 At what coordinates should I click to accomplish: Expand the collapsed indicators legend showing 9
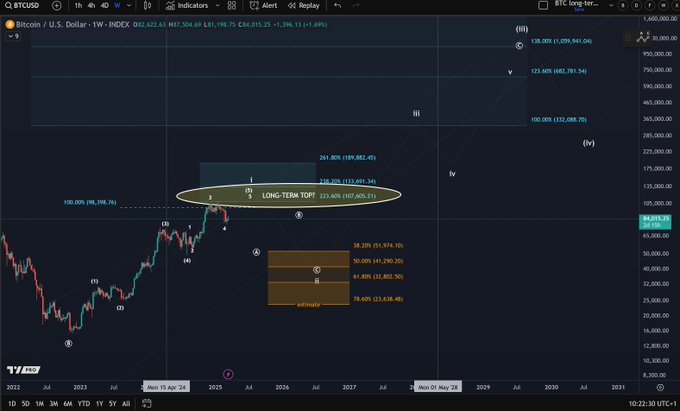[x=13, y=36]
